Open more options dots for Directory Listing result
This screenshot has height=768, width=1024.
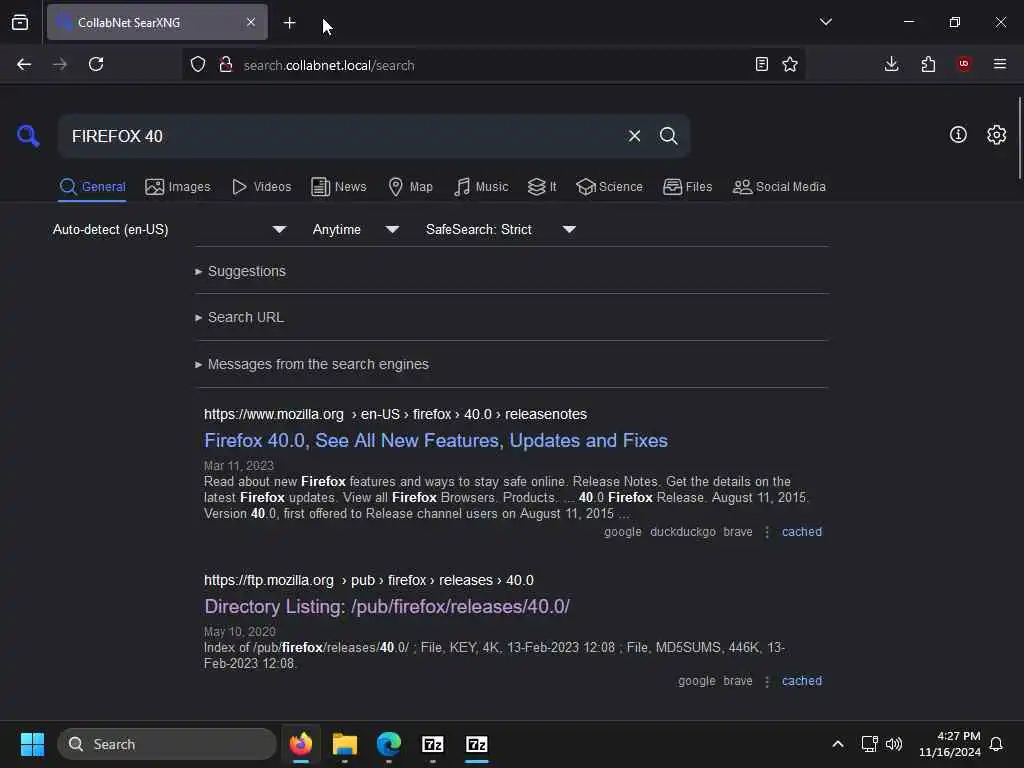point(767,681)
